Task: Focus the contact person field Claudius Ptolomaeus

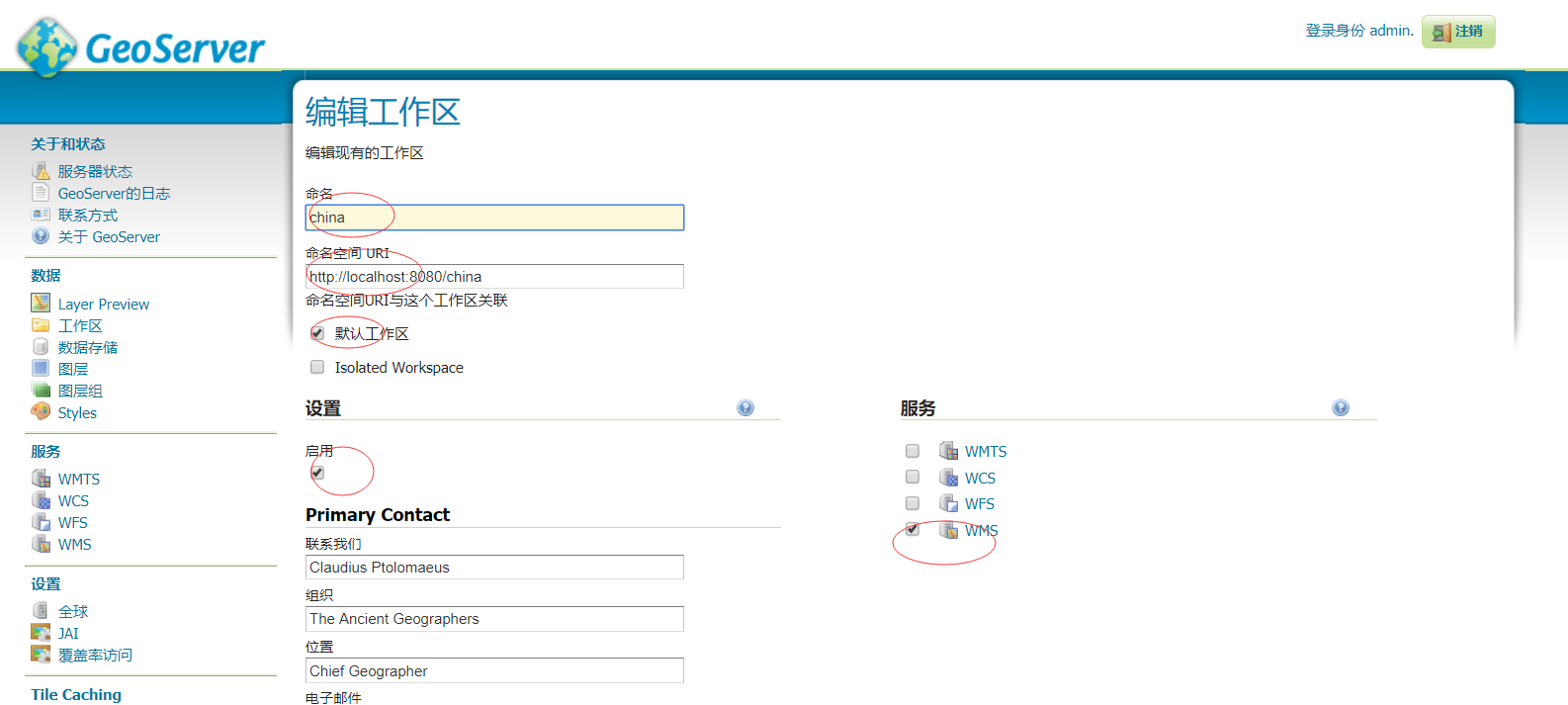Action: point(494,568)
